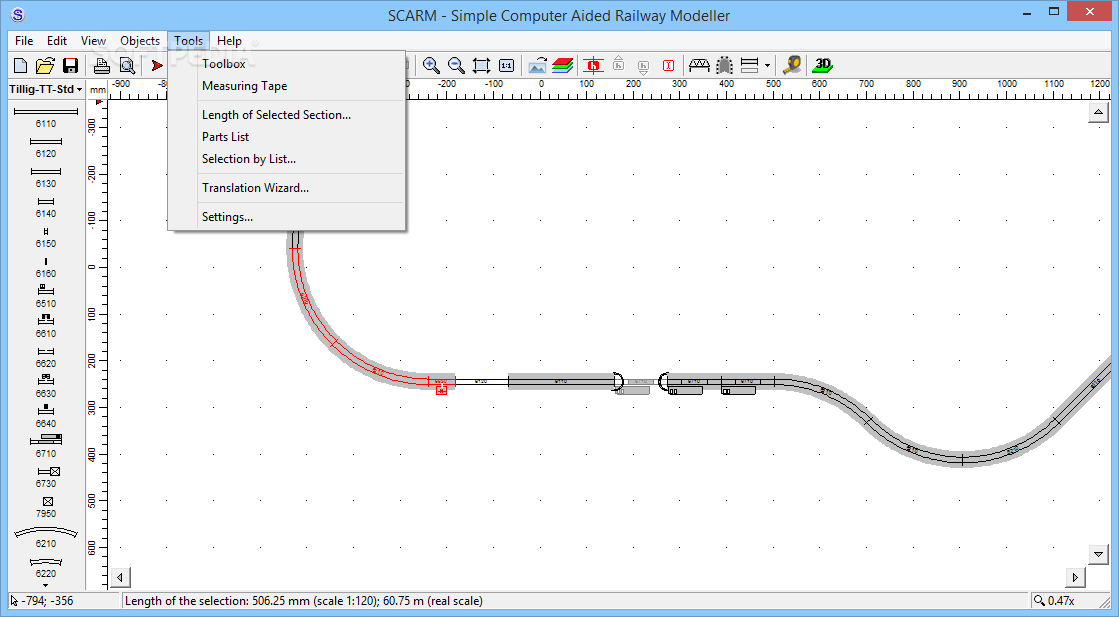The image size is (1119, 617).
Task: Activate the Measuring Tape toolbar icon
Action: point(792,66)
